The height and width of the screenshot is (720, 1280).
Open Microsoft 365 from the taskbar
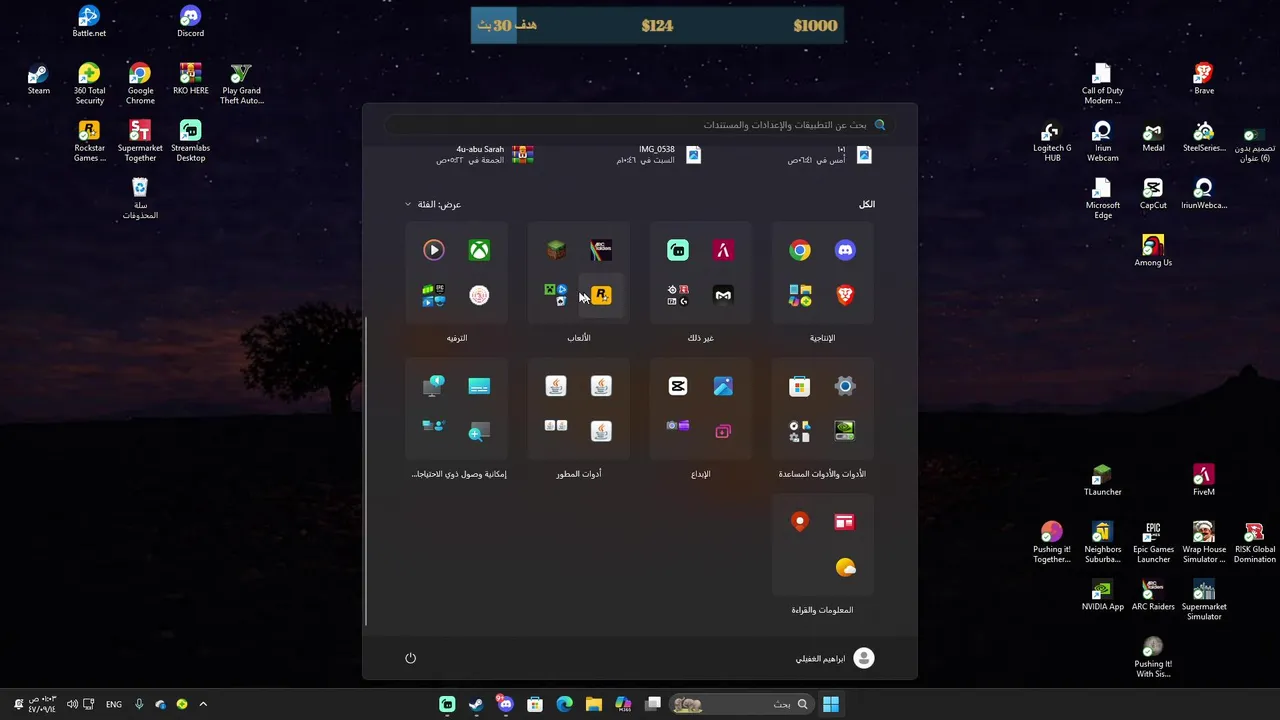click(x=623, y=704)
